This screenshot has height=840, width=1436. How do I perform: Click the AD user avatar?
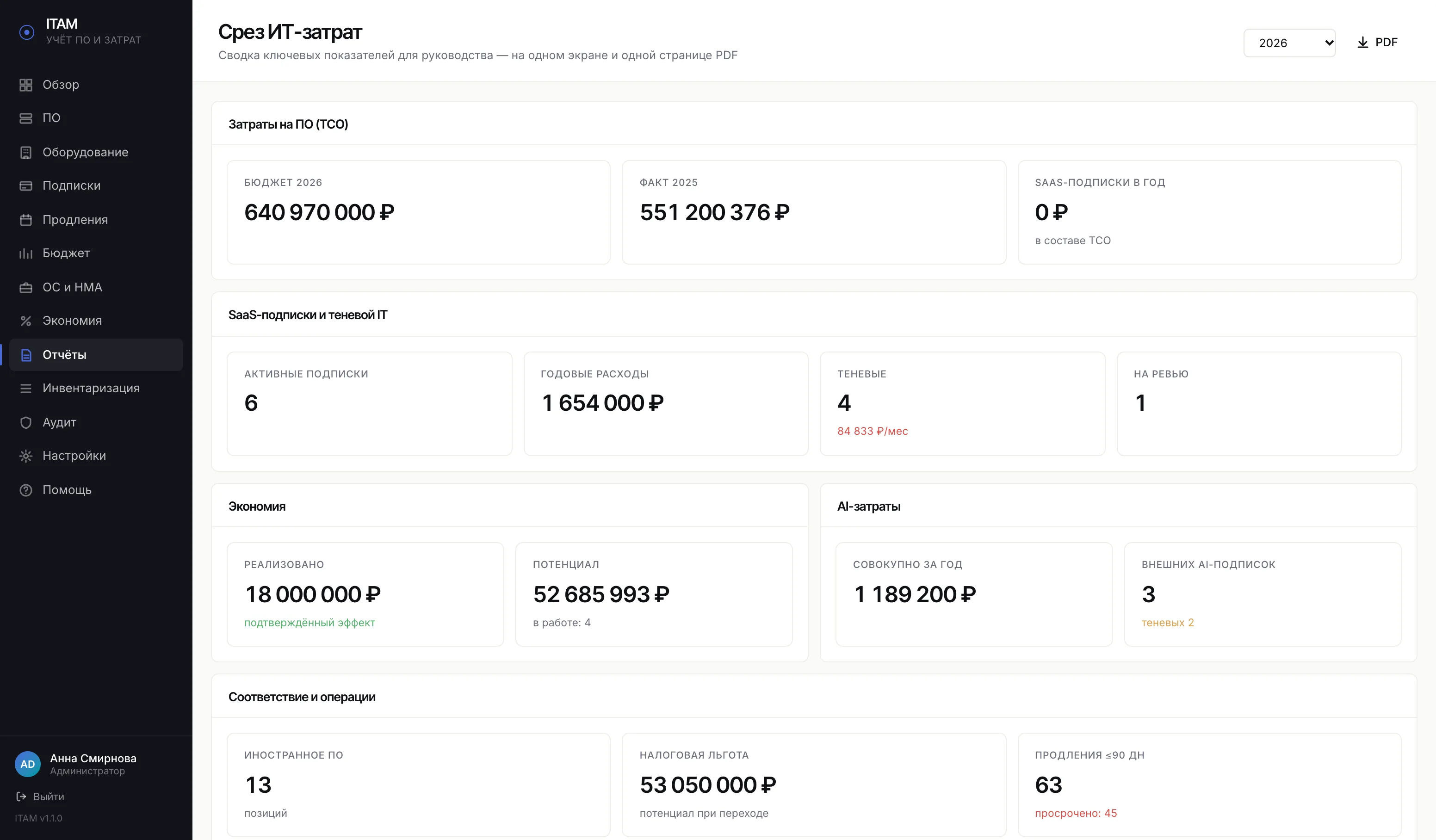[x=27, y=764]
